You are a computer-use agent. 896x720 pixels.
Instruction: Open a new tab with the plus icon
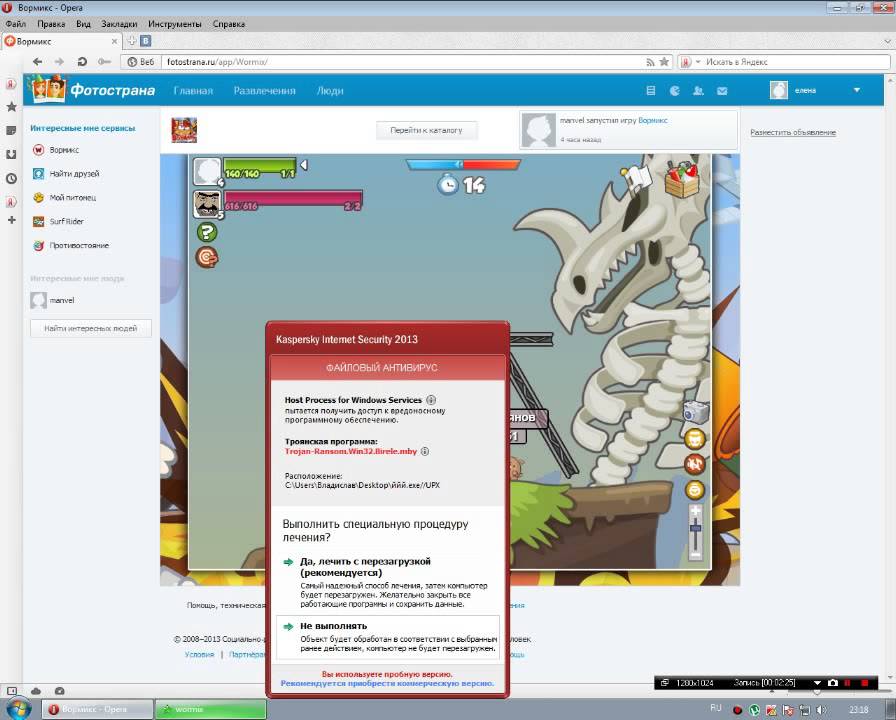point(131,41)
